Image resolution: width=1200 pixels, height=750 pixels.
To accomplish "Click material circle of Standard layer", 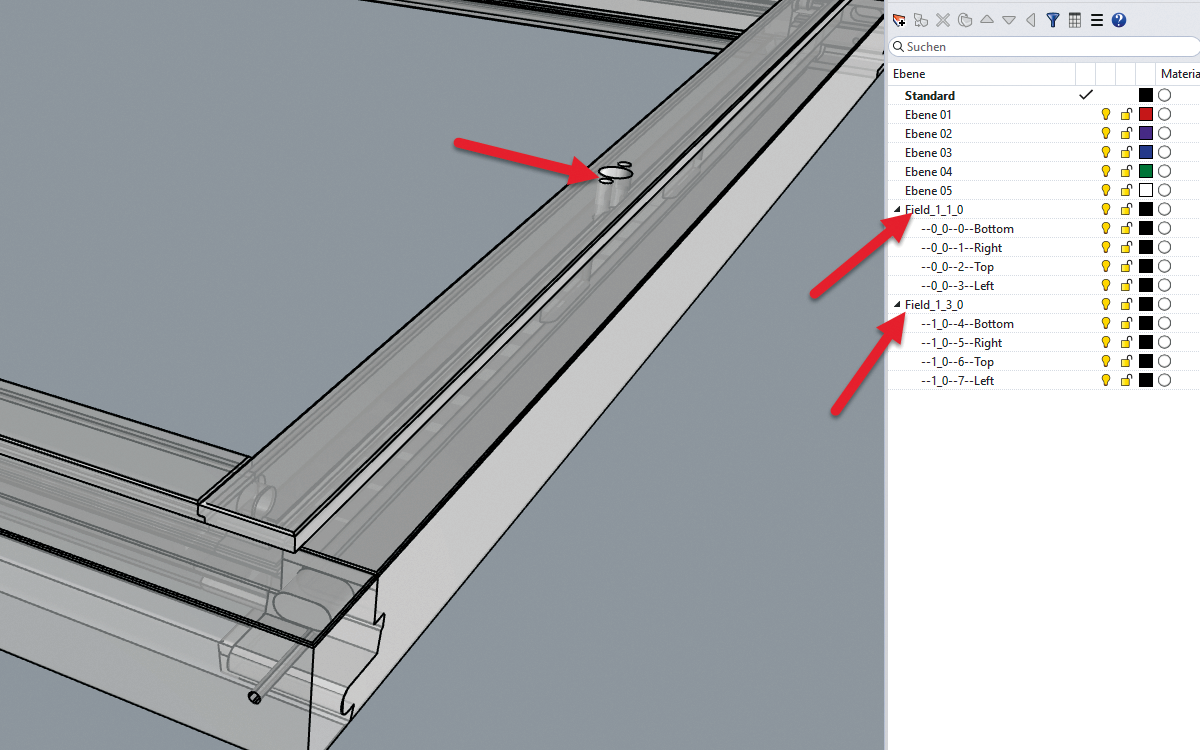I will click(1165, 96).
